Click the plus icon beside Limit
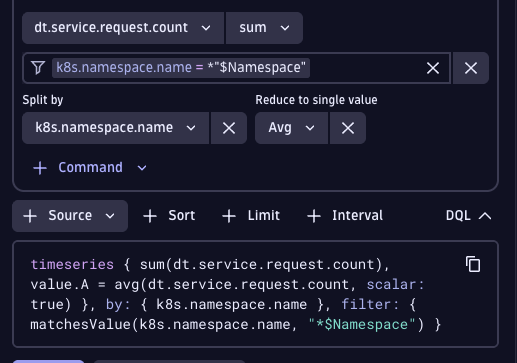Screen dimensions: 517x363 pyautogui.click(x=229, y=216)
